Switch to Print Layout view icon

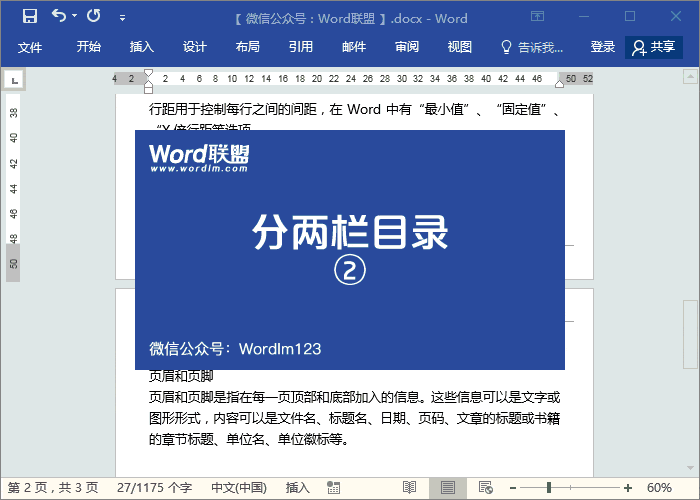point(448,488)
